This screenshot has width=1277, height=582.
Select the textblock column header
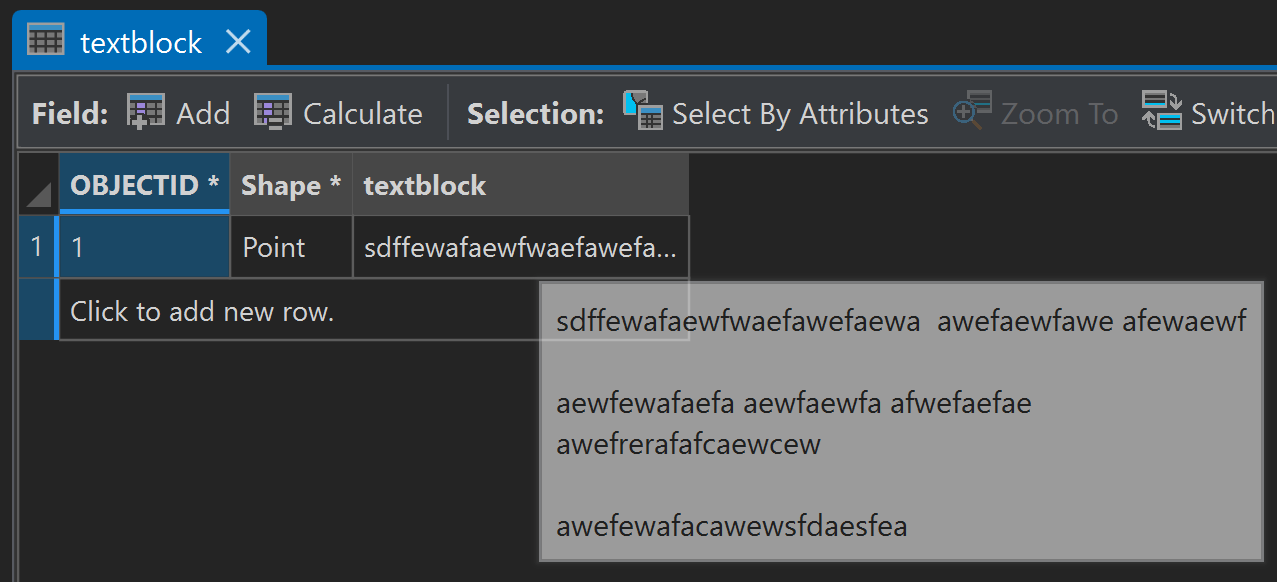pos(424,186)
